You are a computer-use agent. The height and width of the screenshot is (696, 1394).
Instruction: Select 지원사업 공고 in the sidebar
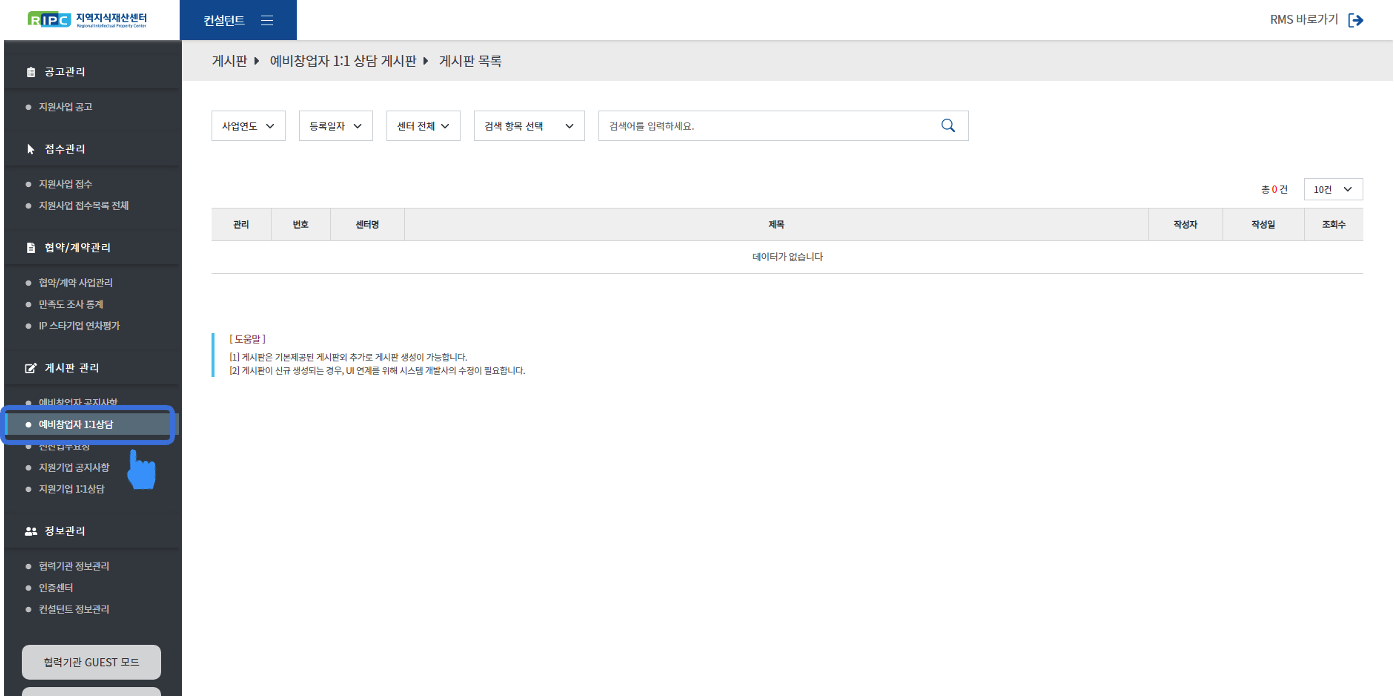pos(66,107)
